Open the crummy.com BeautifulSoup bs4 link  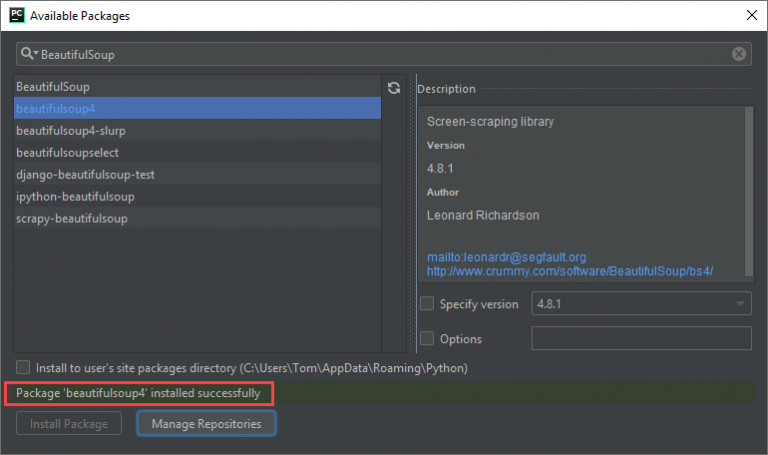click(570, 271)
